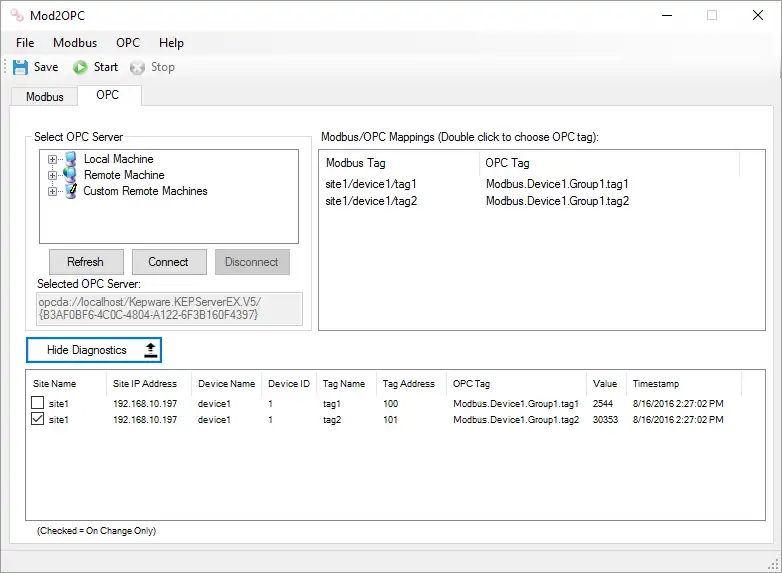Select mapping row site1/device1/tag1
This screenshot has width=782, height=573.
coord(371,184)
